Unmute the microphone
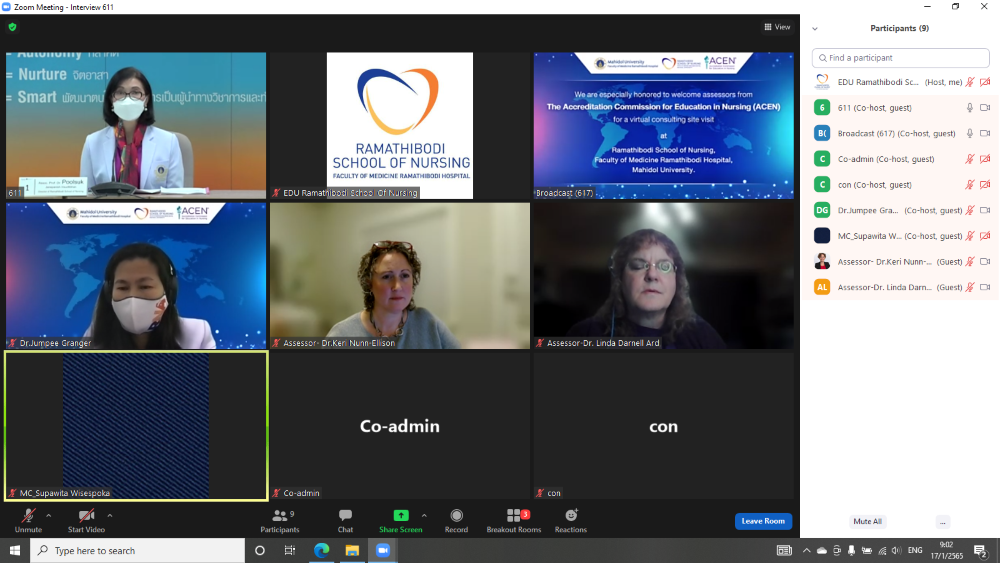This screenshot has width=1000, height=563. [28, 516]
